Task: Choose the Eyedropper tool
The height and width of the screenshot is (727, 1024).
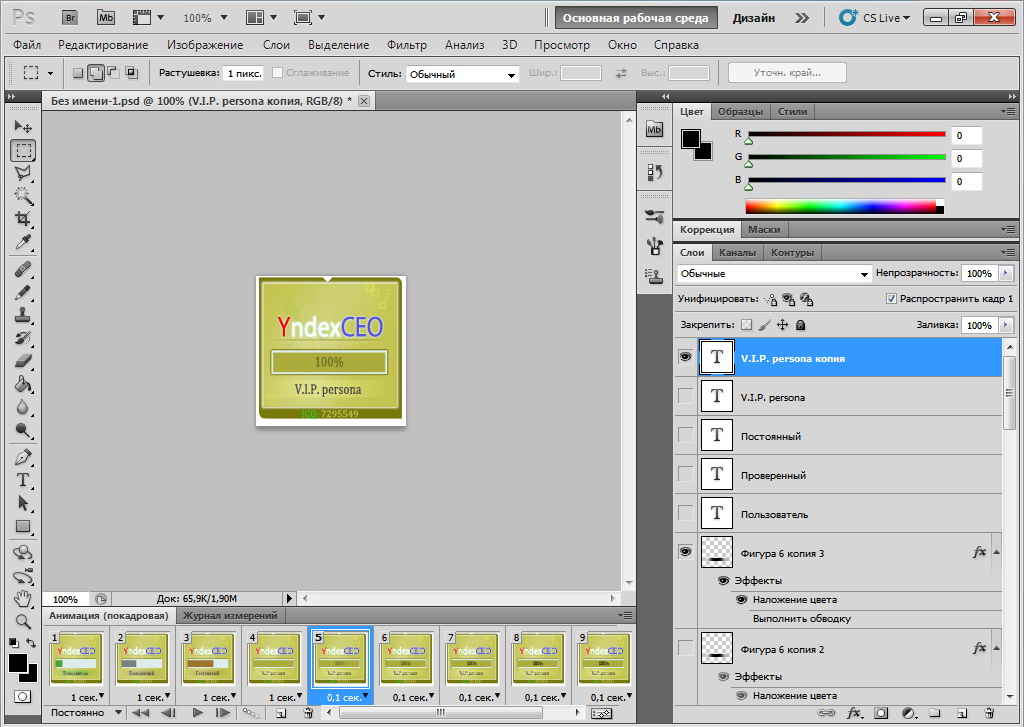Action: 22,242
